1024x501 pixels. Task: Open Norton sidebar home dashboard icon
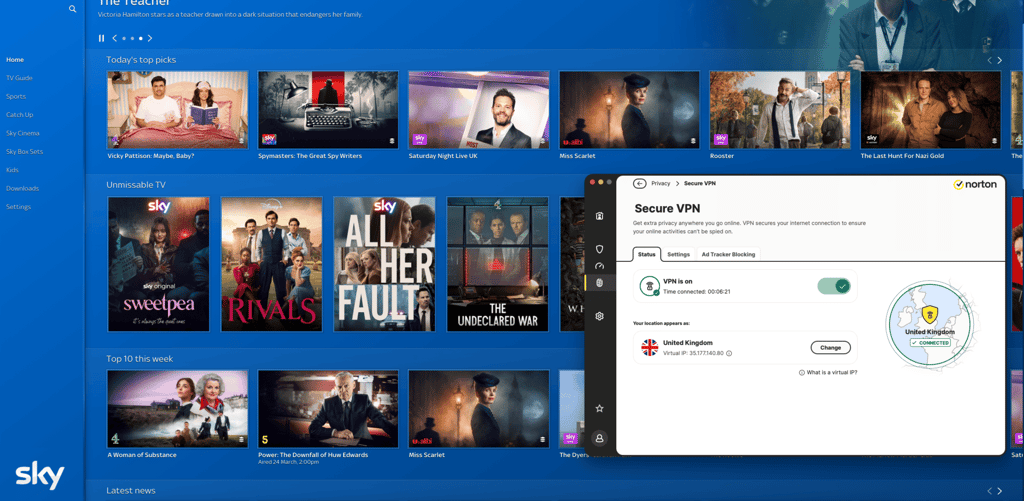[x=600, y=216]
